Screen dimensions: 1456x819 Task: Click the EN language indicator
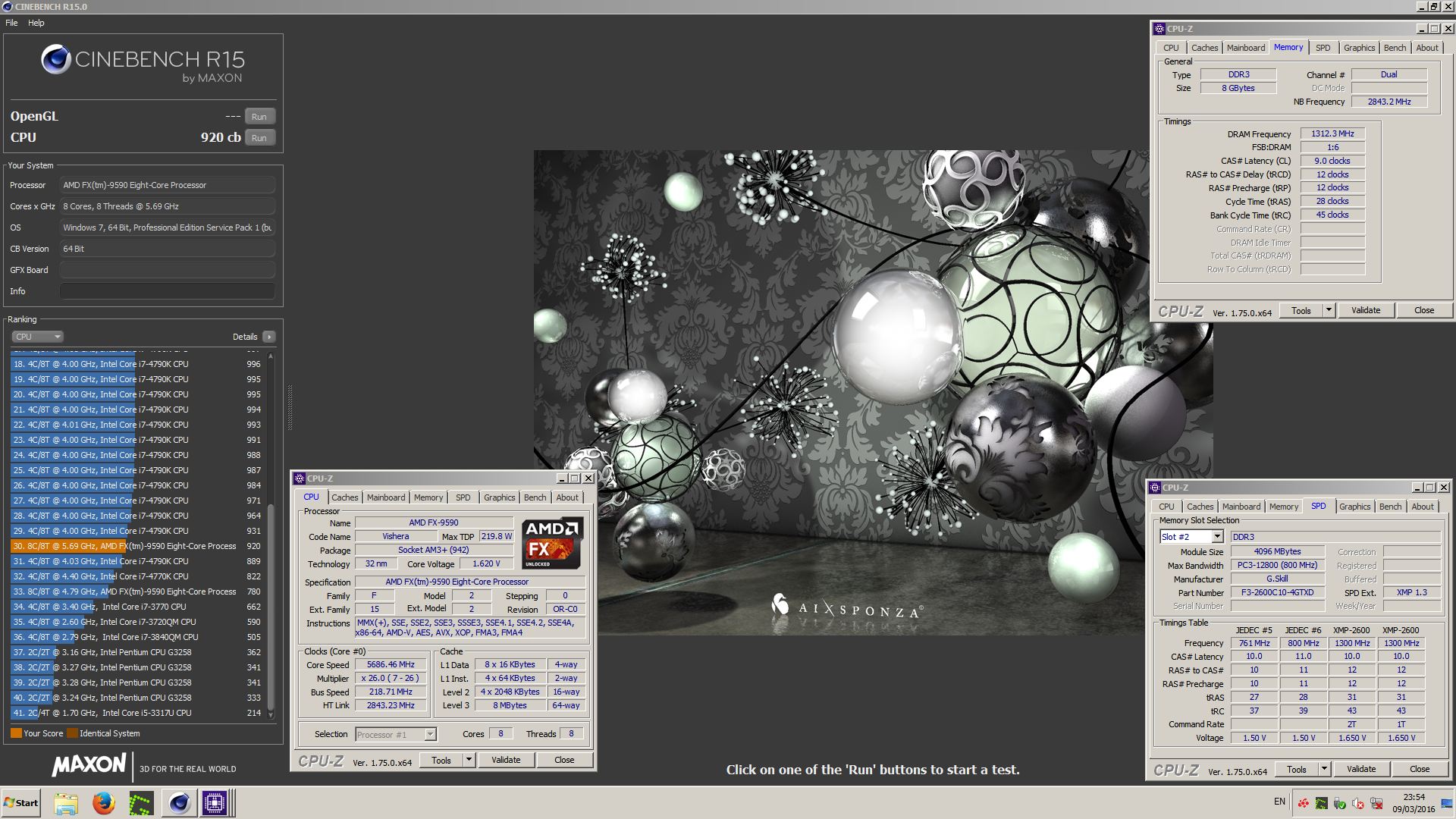click(x=1279, y=802)
